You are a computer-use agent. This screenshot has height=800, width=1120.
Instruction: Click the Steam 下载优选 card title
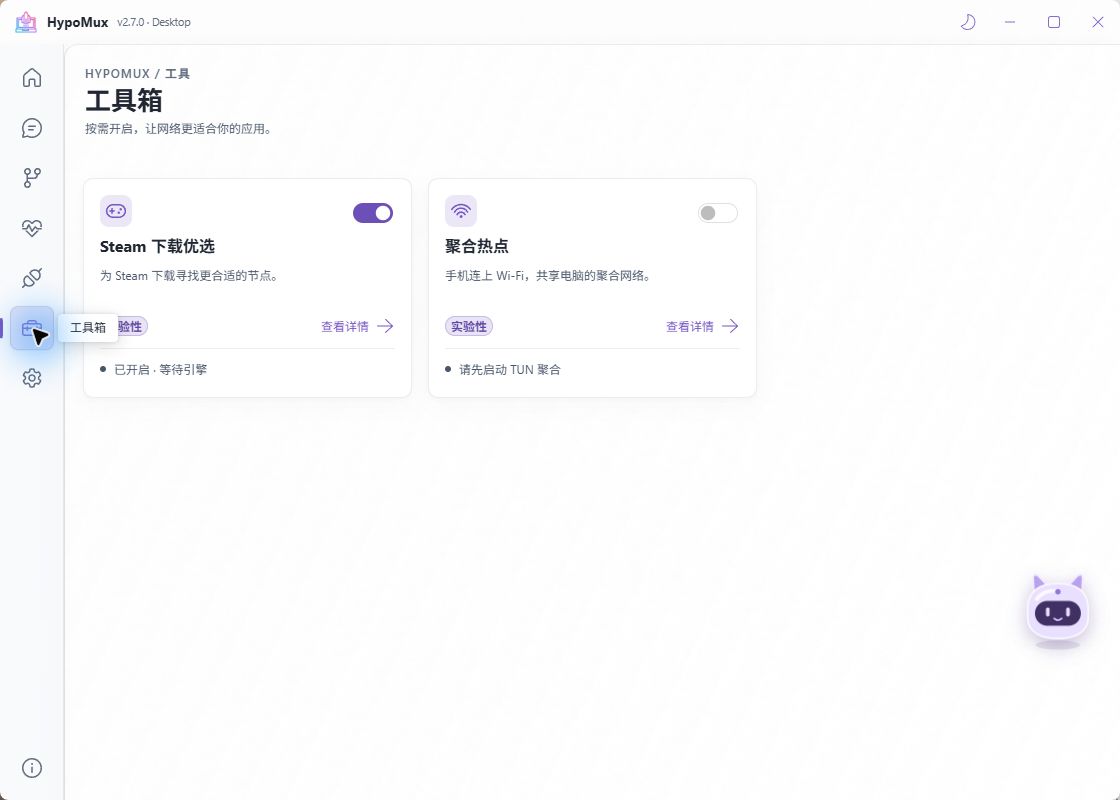click(157, 246)
